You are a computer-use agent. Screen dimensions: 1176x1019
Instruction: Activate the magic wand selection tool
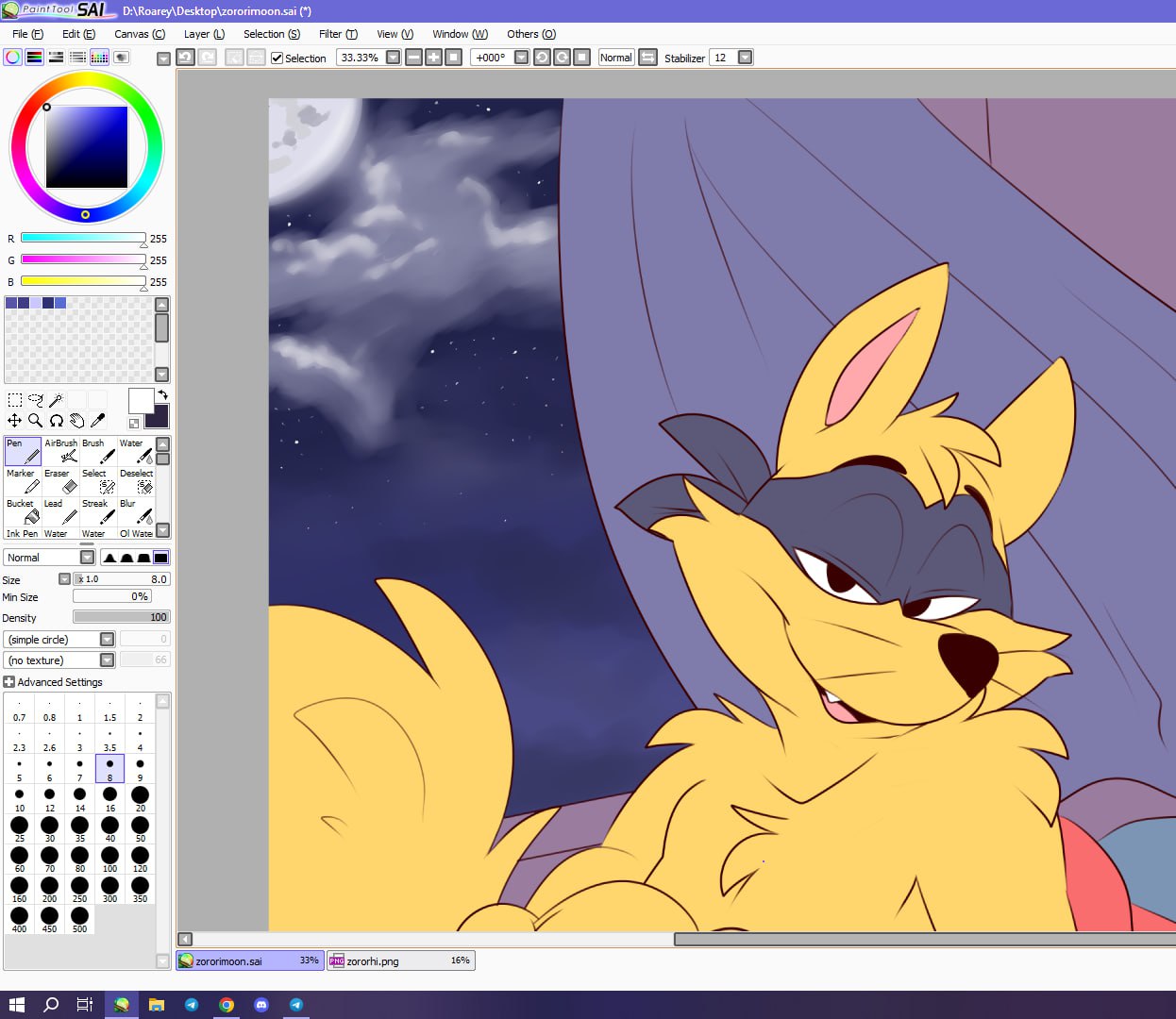pyautogui.click(x=56, y=400)
